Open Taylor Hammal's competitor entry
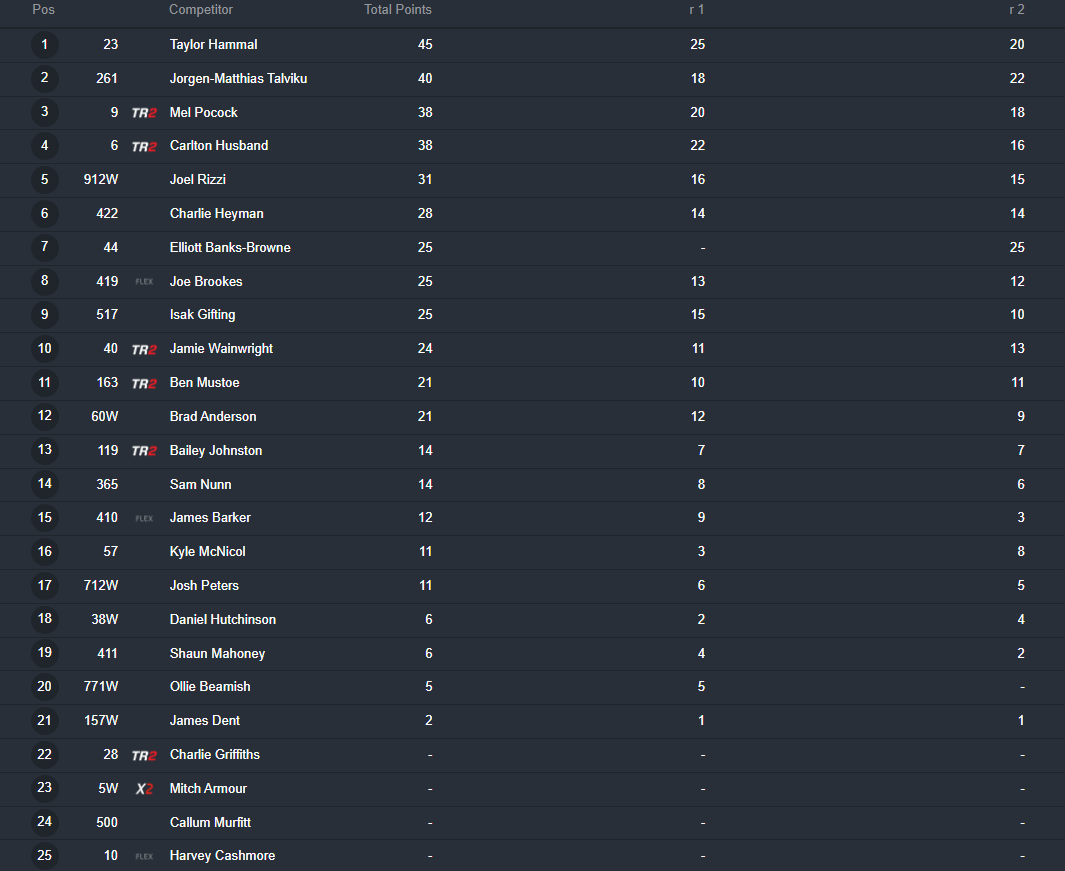 click(213, 45)
